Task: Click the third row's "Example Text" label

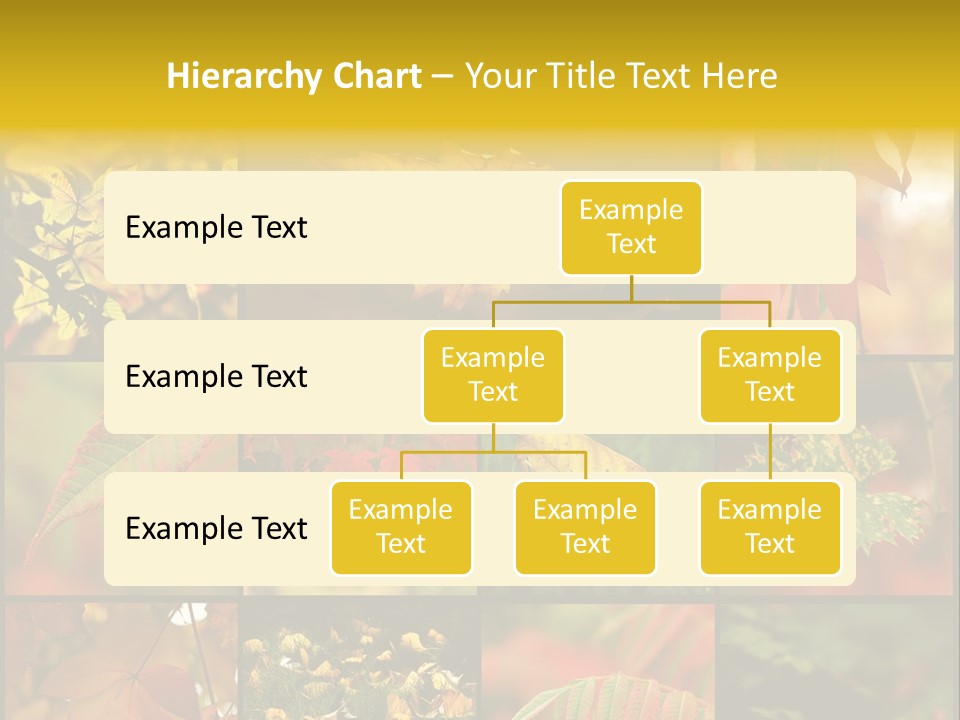Action: pos(216,528)
